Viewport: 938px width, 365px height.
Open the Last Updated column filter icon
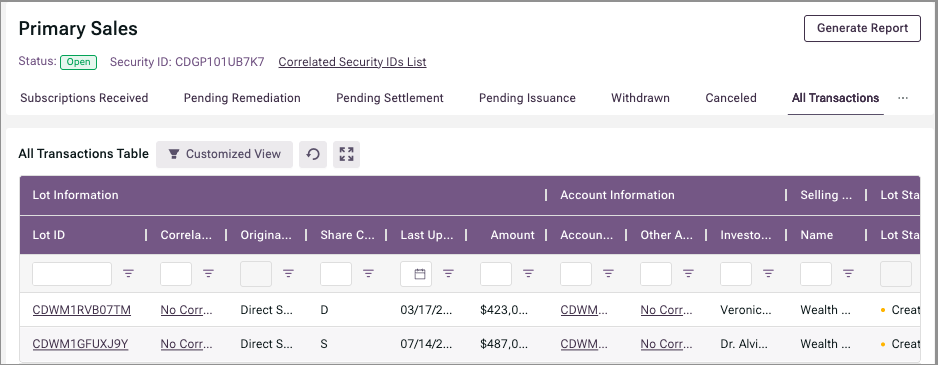coord(448,274)
